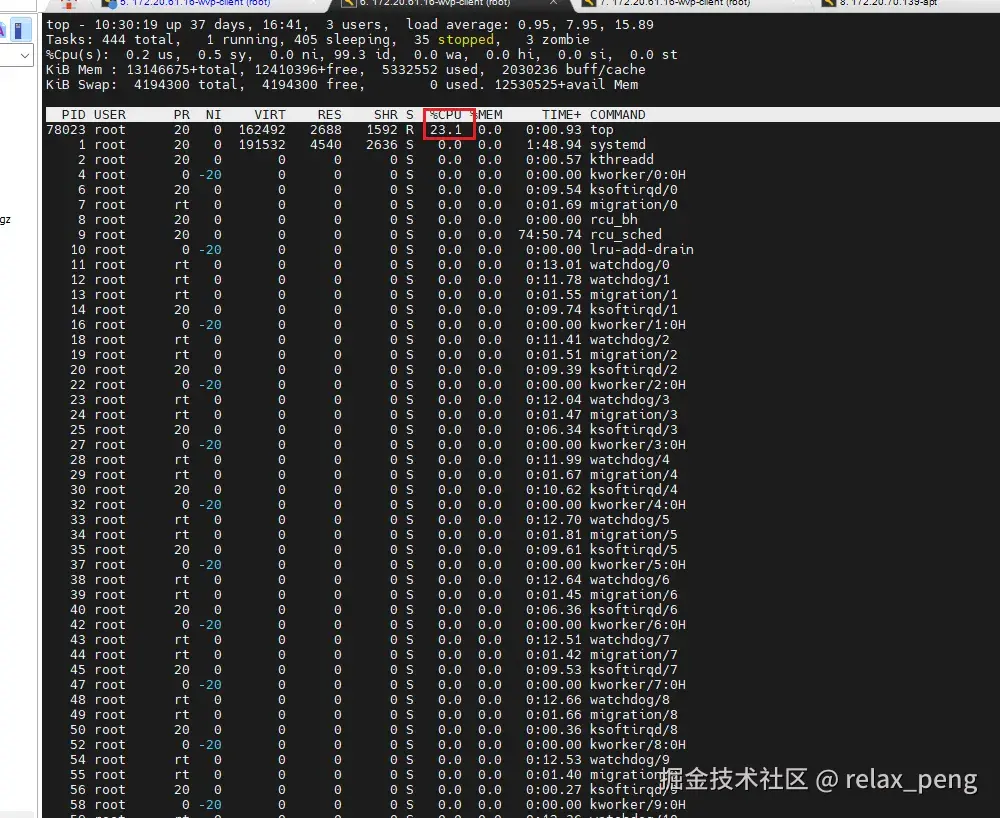Click the migration/3 process name

[633, 414]
